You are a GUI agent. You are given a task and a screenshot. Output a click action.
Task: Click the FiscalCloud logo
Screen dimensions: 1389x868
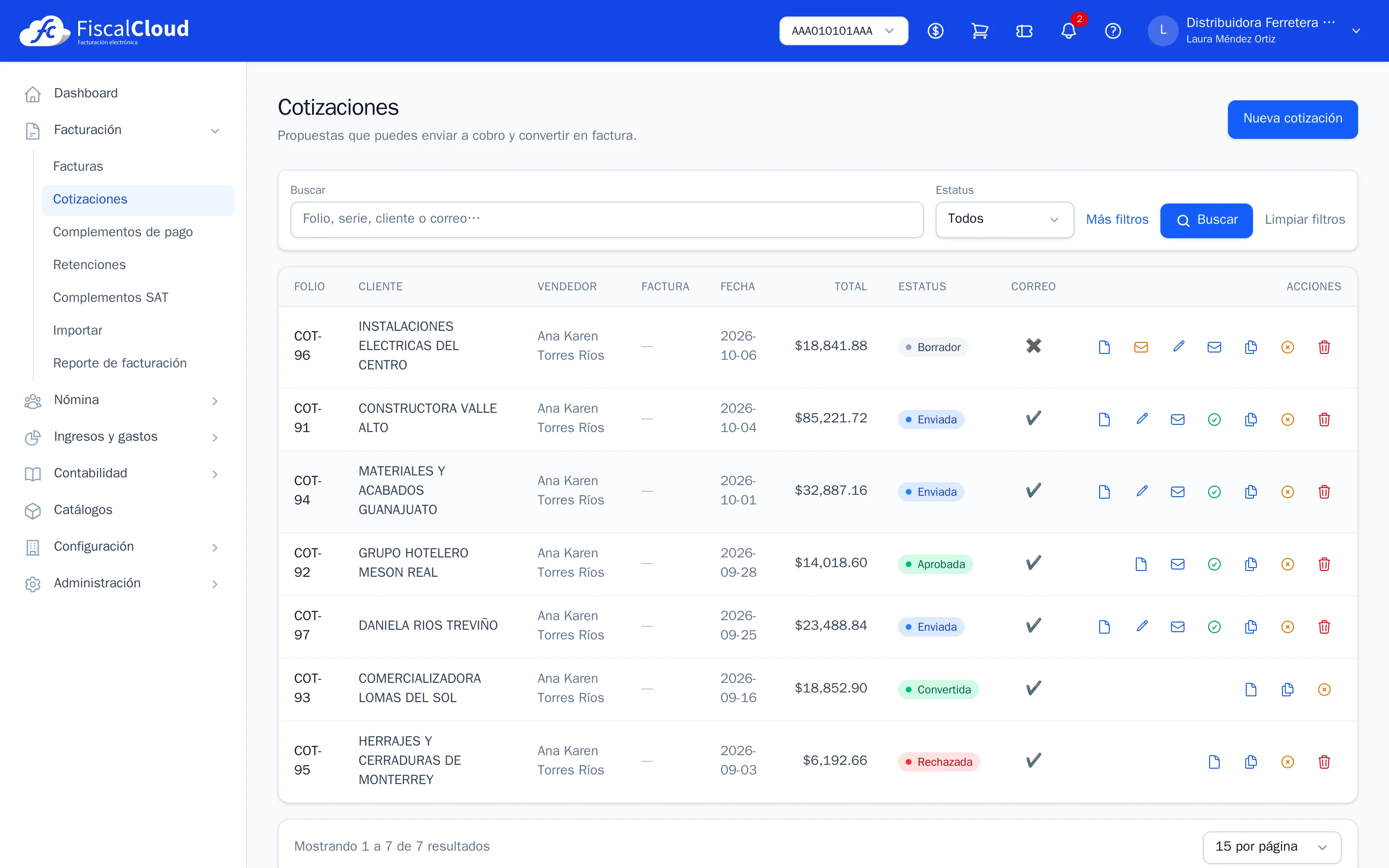pos(104,31)
